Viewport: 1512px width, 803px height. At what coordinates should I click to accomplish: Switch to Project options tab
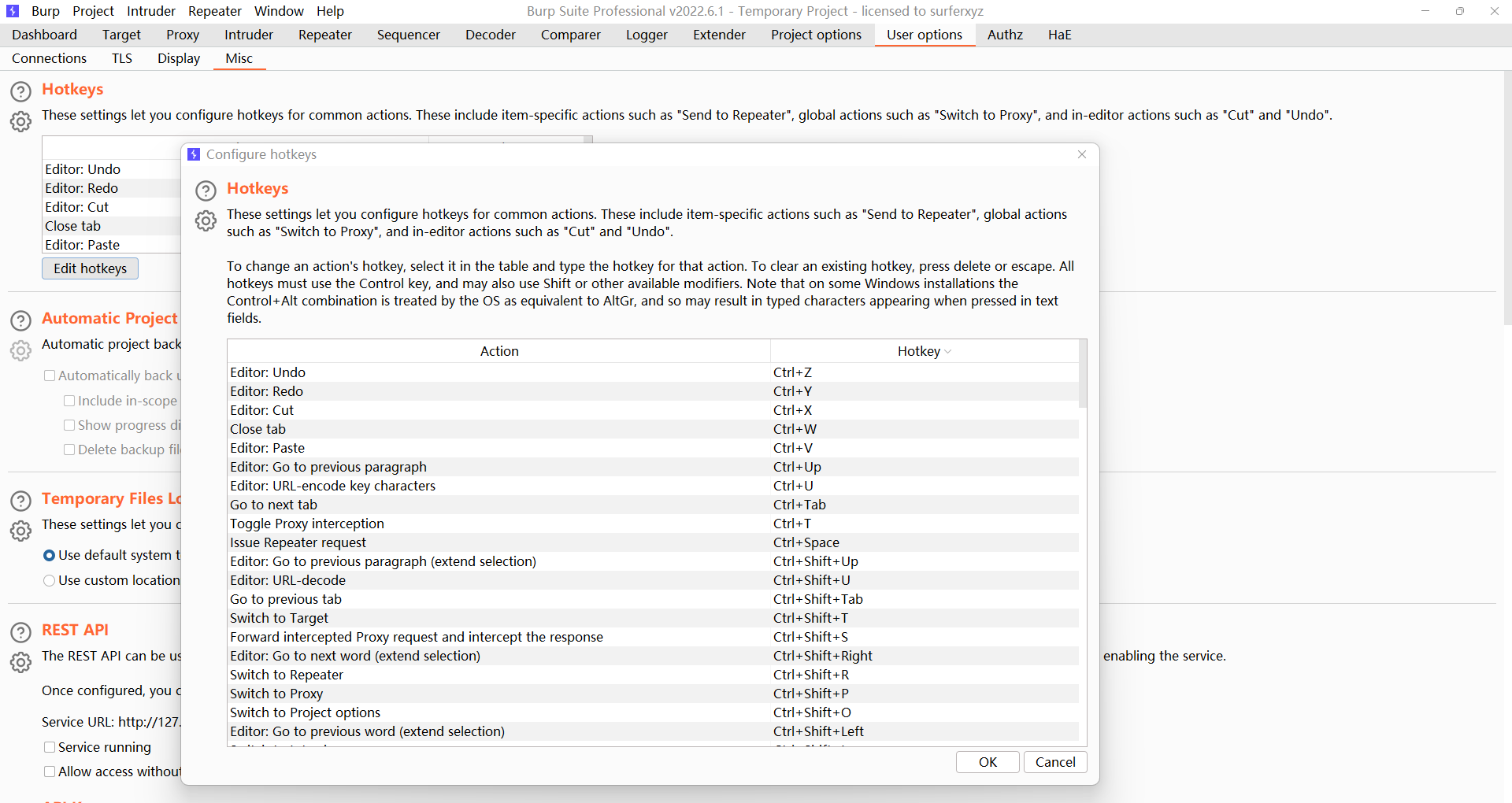[816, 35]
